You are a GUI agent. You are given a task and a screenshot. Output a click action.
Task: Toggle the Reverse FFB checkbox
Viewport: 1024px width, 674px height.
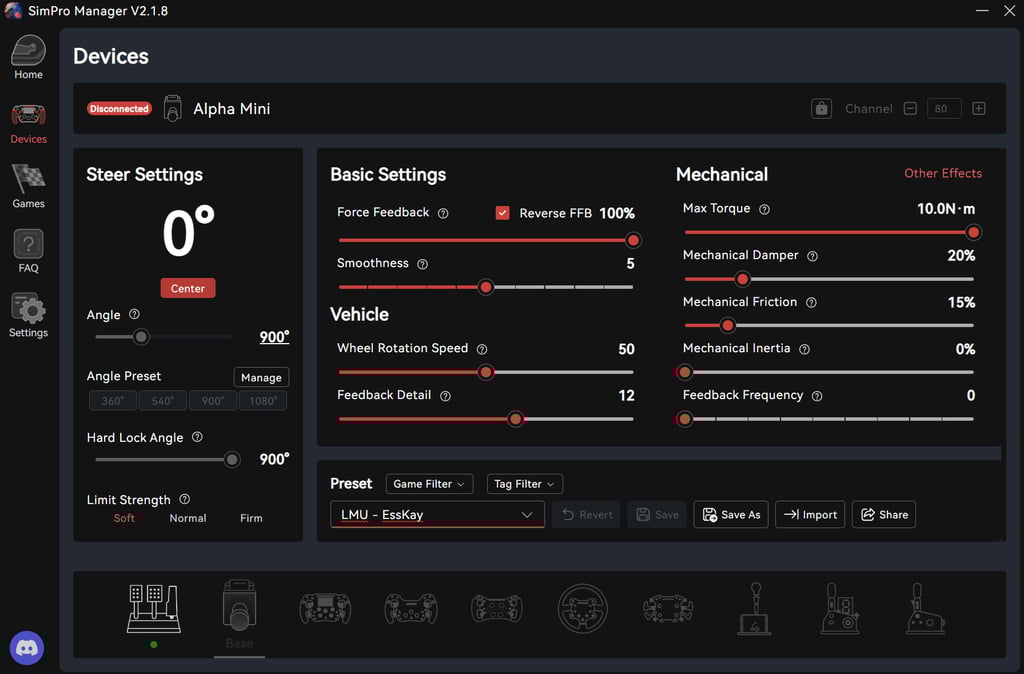pos(502,213)
